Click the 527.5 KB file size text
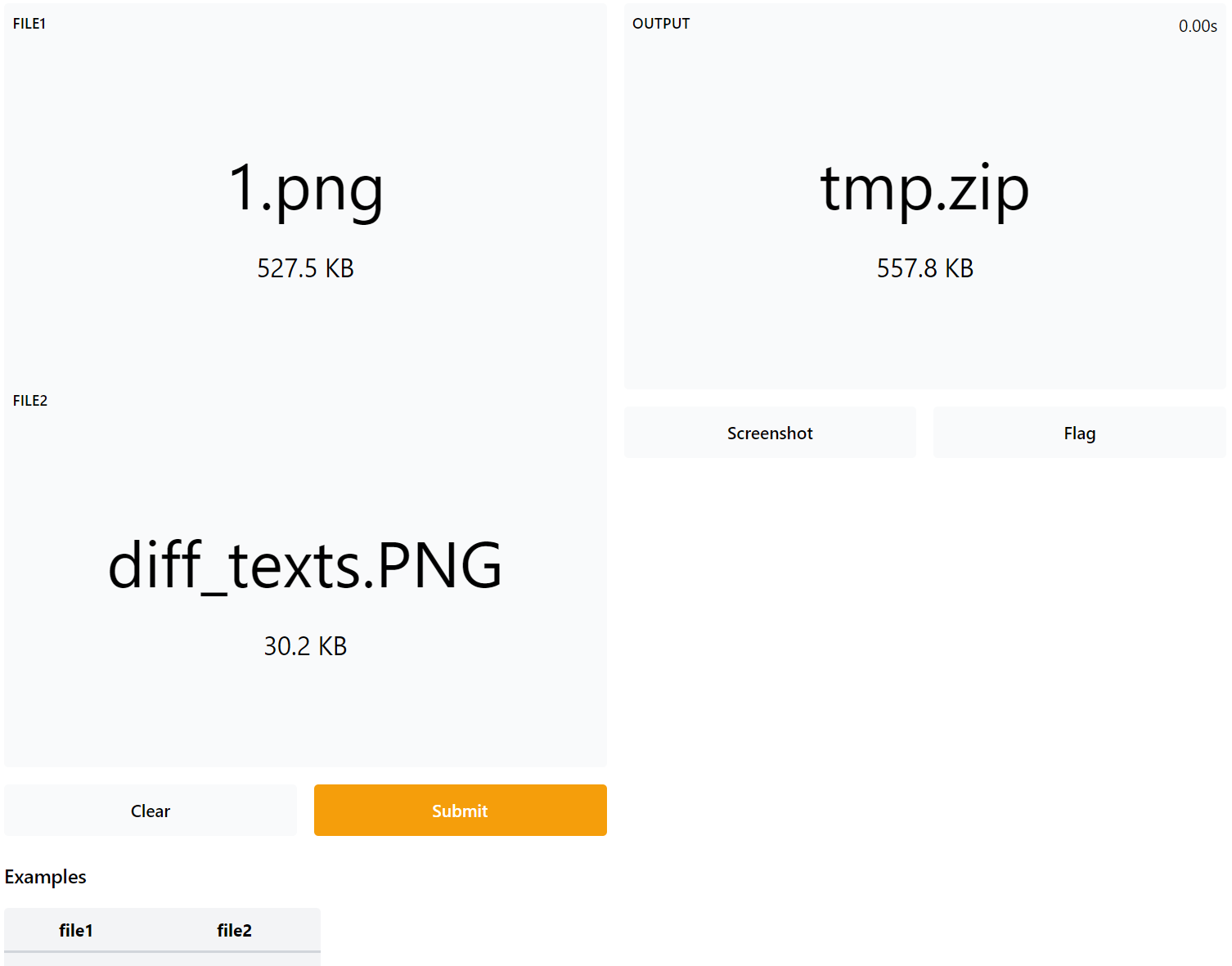The image size is (1232, 966). coord(305,268)
